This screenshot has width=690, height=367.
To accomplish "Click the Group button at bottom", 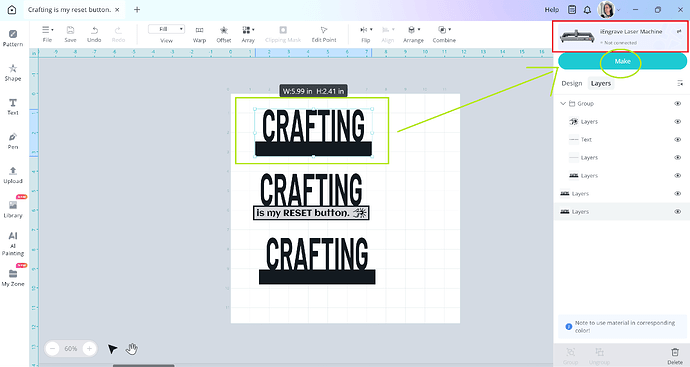I will pyautogui.click(x=571, y=356).
